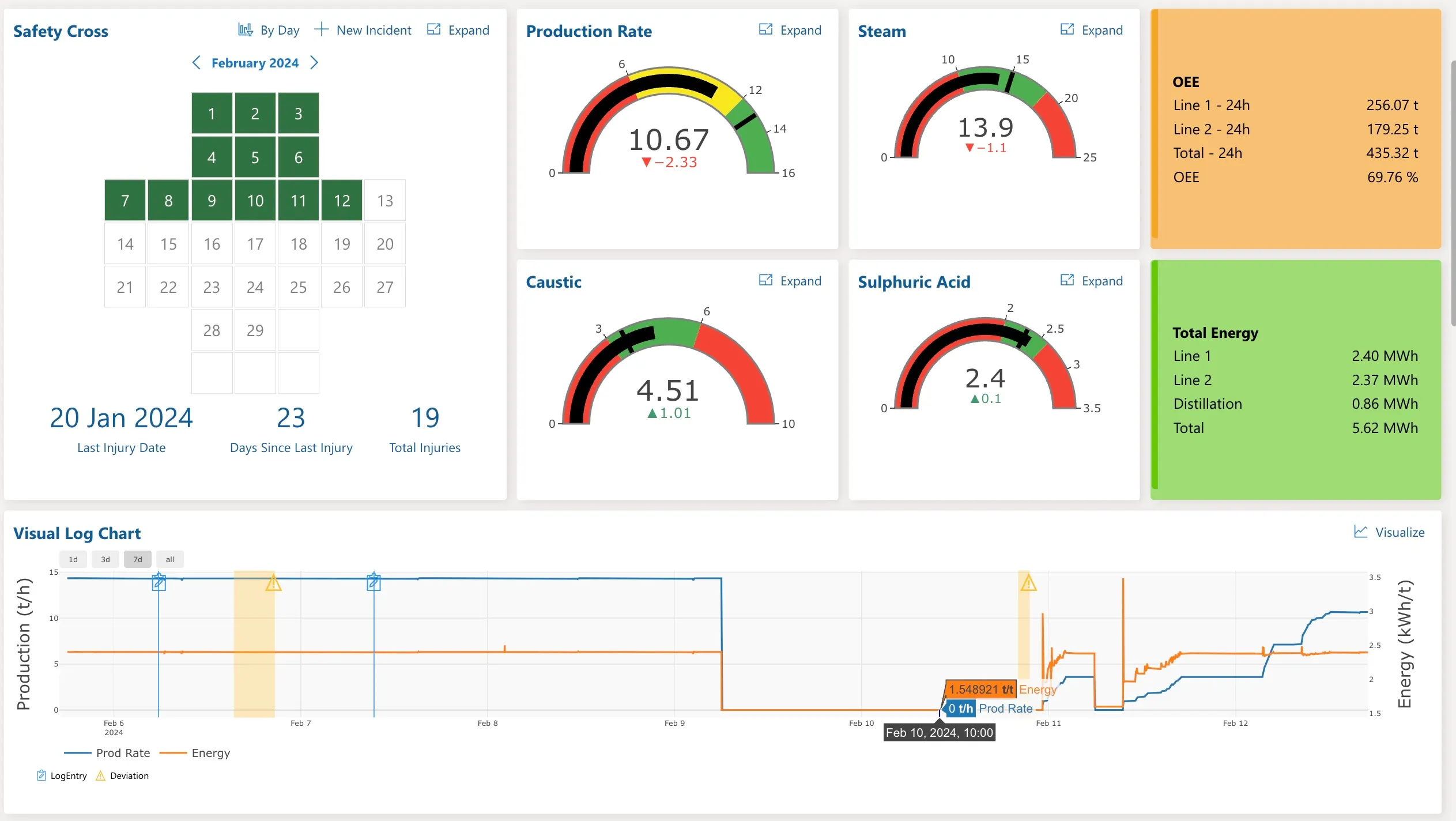This screenshot has width=1456, height=821.
Task: Select day 1 in Safety Cross
Action: 212,114
